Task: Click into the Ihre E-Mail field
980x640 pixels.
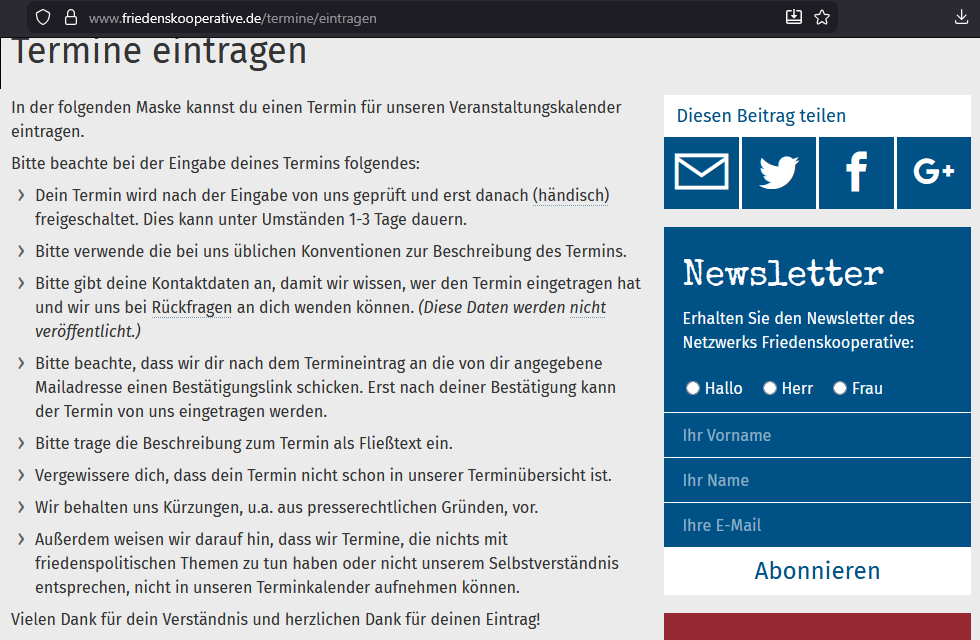Action: pyautogui.click(x=817, y=525)
